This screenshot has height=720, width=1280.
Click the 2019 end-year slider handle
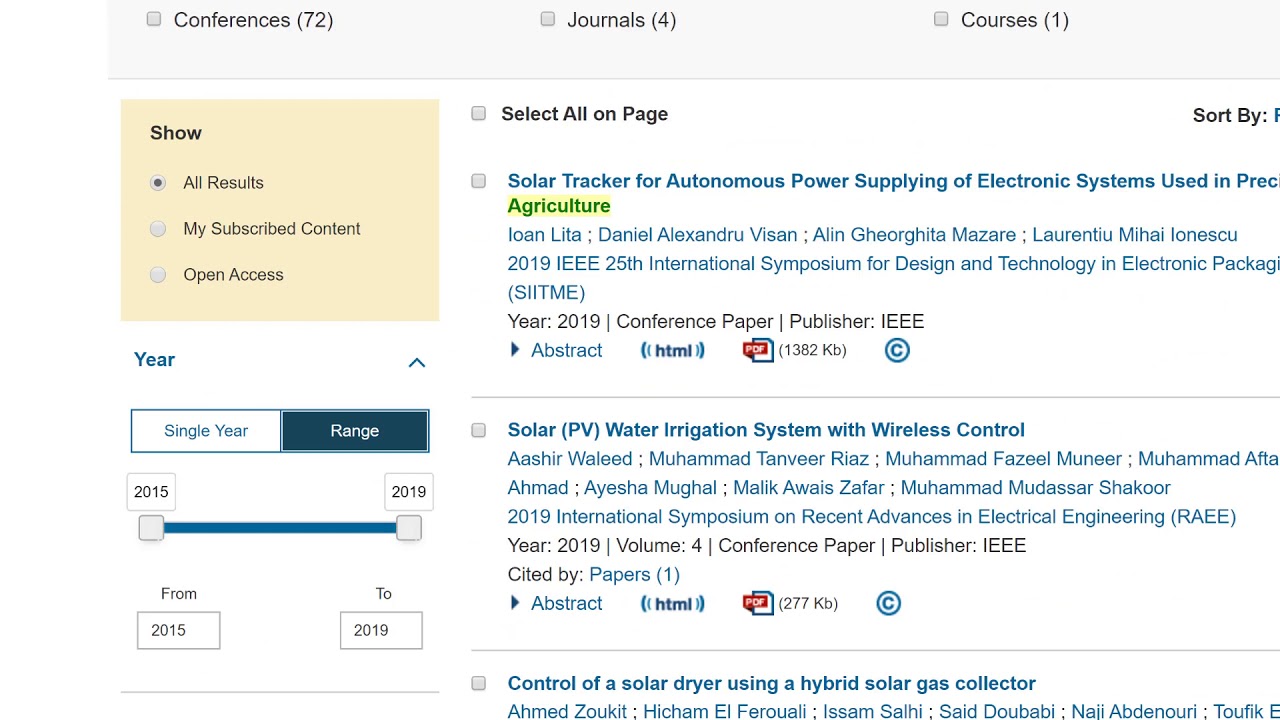(408, 528)
